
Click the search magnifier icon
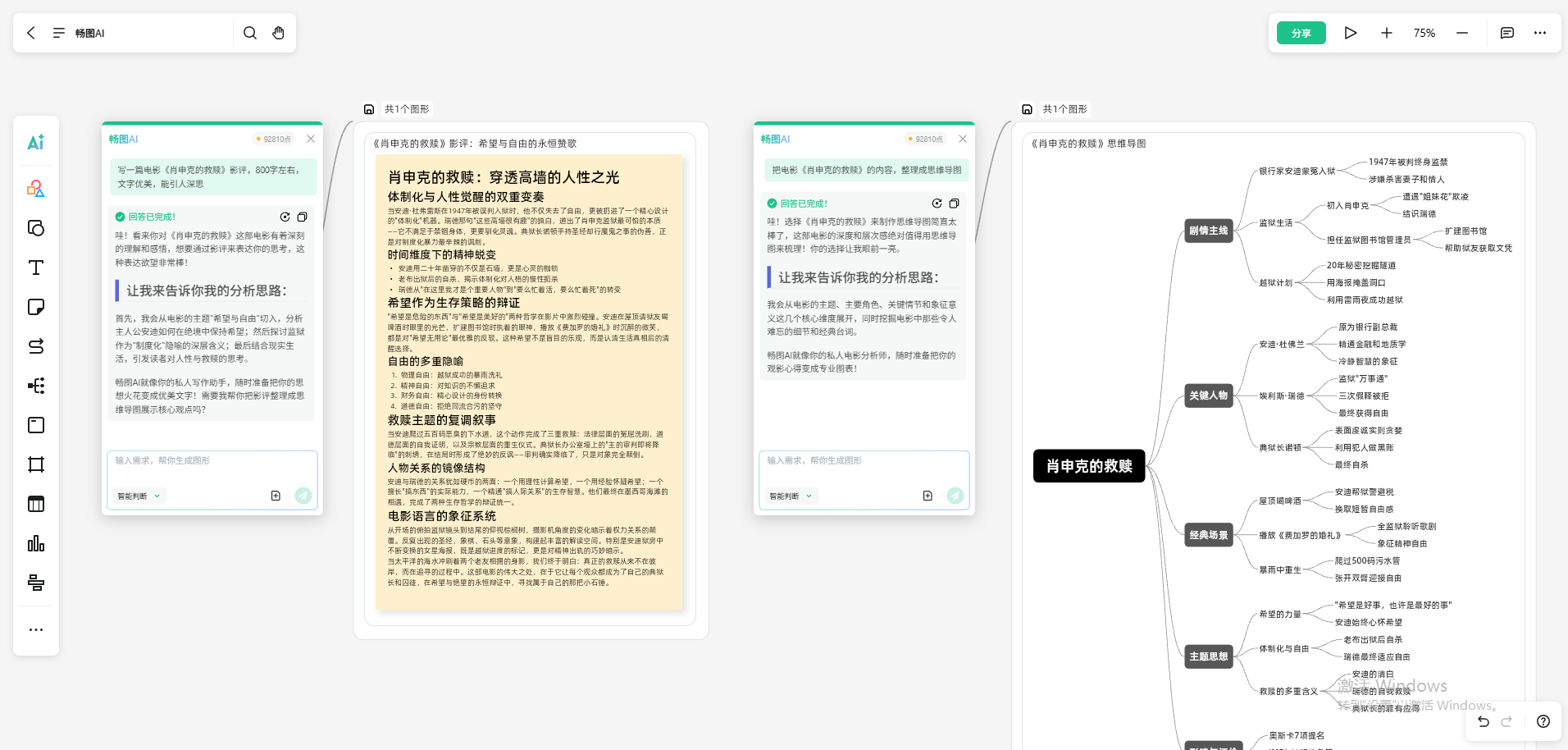pos(250,33)
